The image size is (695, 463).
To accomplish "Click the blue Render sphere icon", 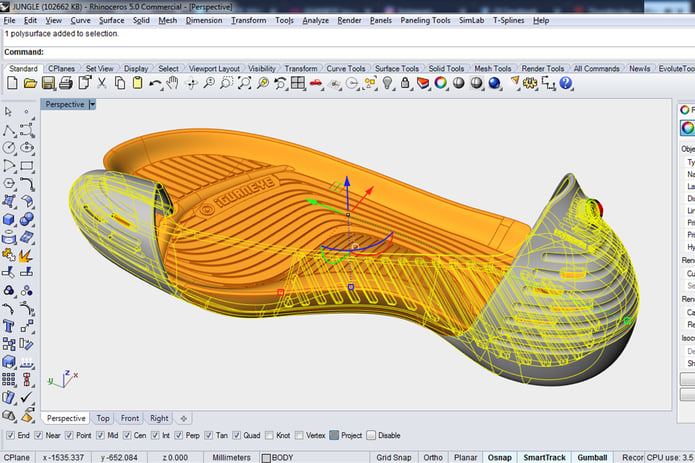I will coord(494,83).
